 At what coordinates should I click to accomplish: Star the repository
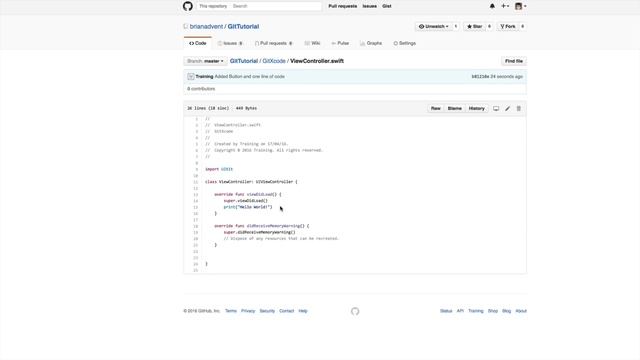click(474, 27)
